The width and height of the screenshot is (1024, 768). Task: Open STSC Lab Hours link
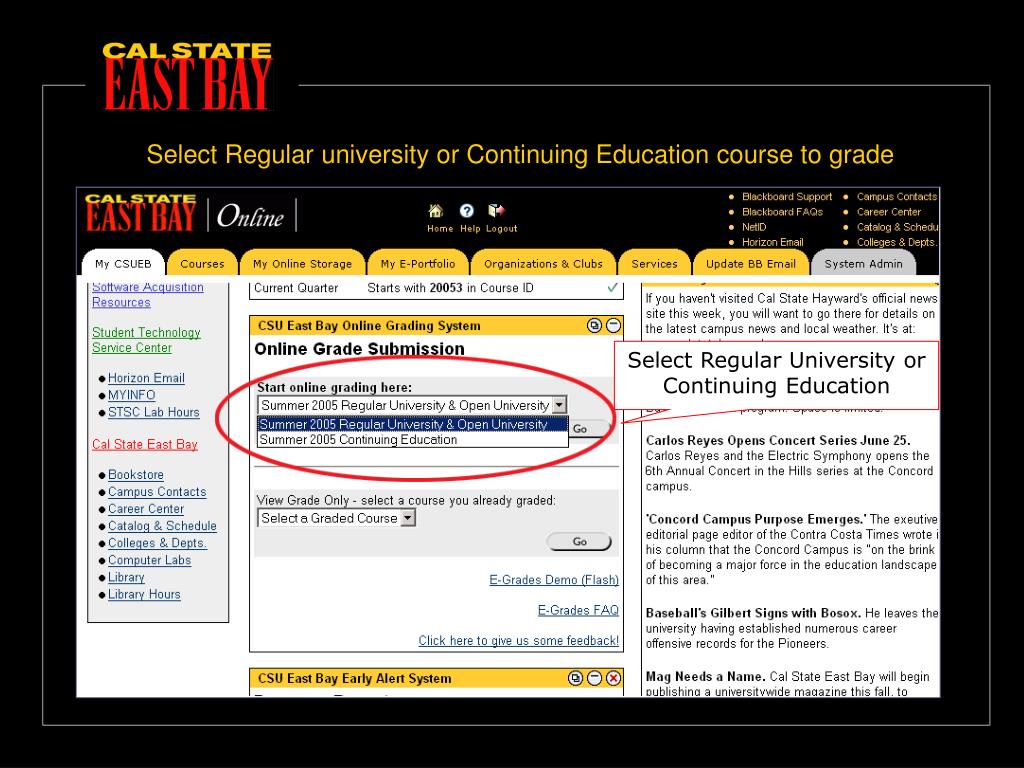pos(153,412)
